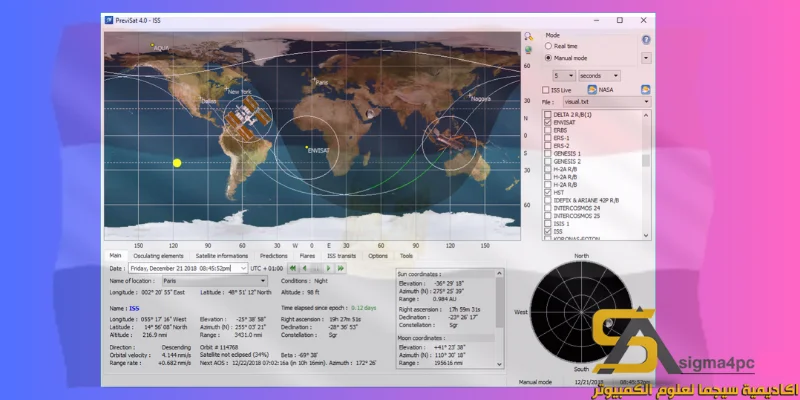The height and width of the screenshot is (400, 800).
Task: Click the AQUA satellite marker on the map
Action: coord(152,45)
